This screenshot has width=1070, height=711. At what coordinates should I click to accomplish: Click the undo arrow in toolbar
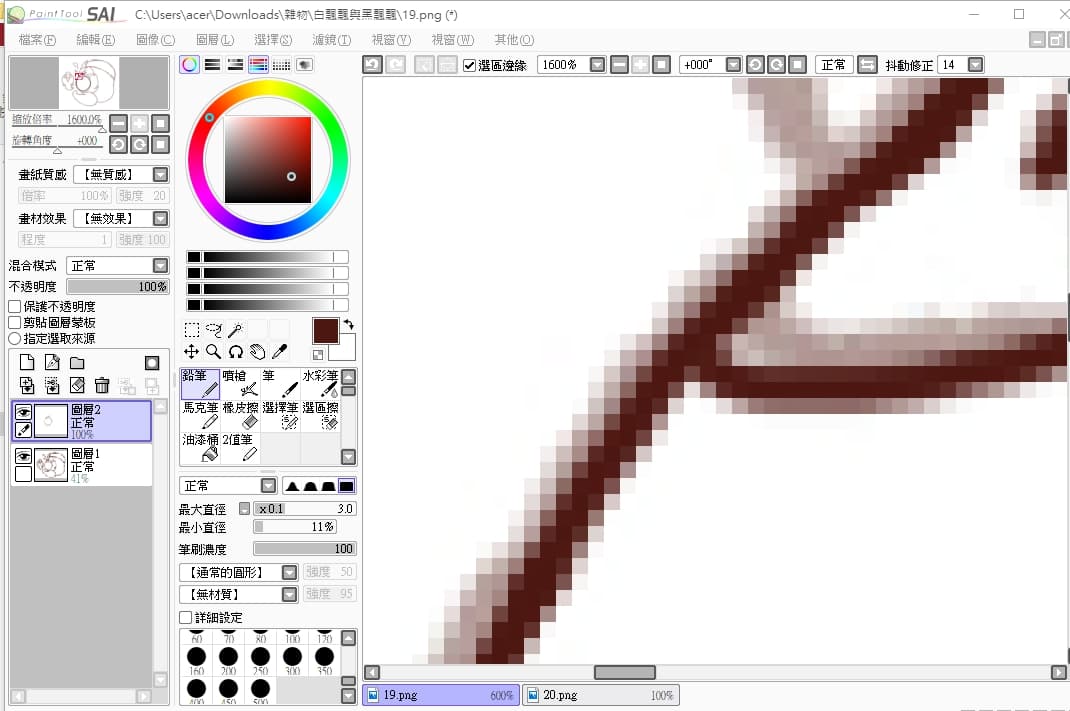[x=372, y=65]
